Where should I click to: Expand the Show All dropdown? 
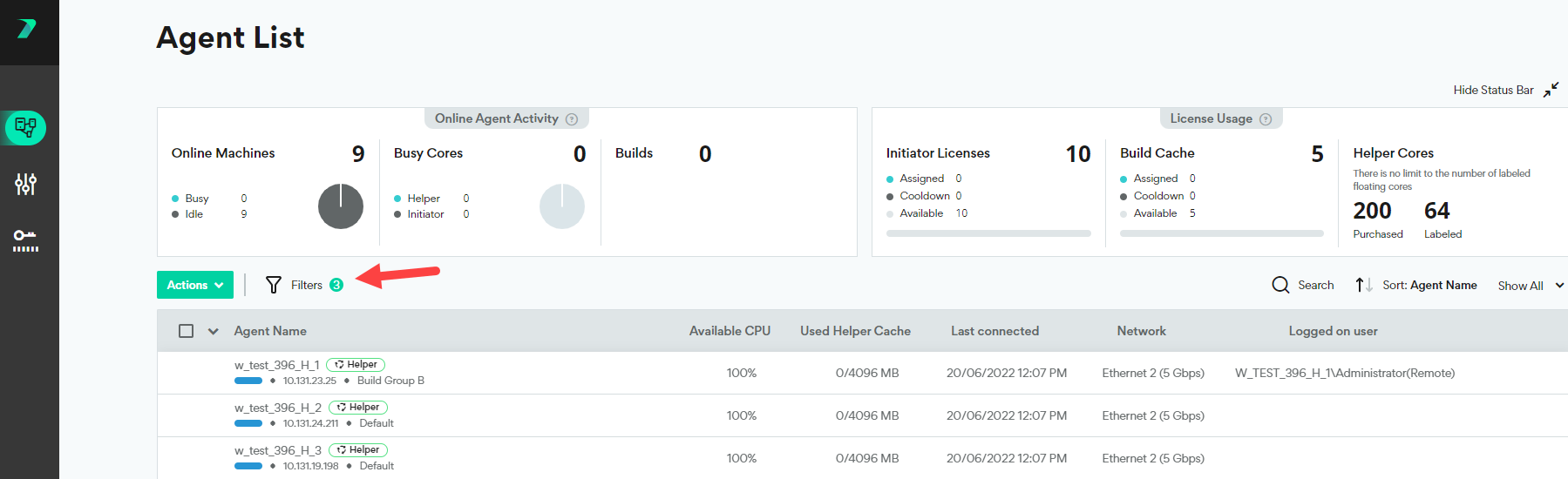coord(1530,286)
